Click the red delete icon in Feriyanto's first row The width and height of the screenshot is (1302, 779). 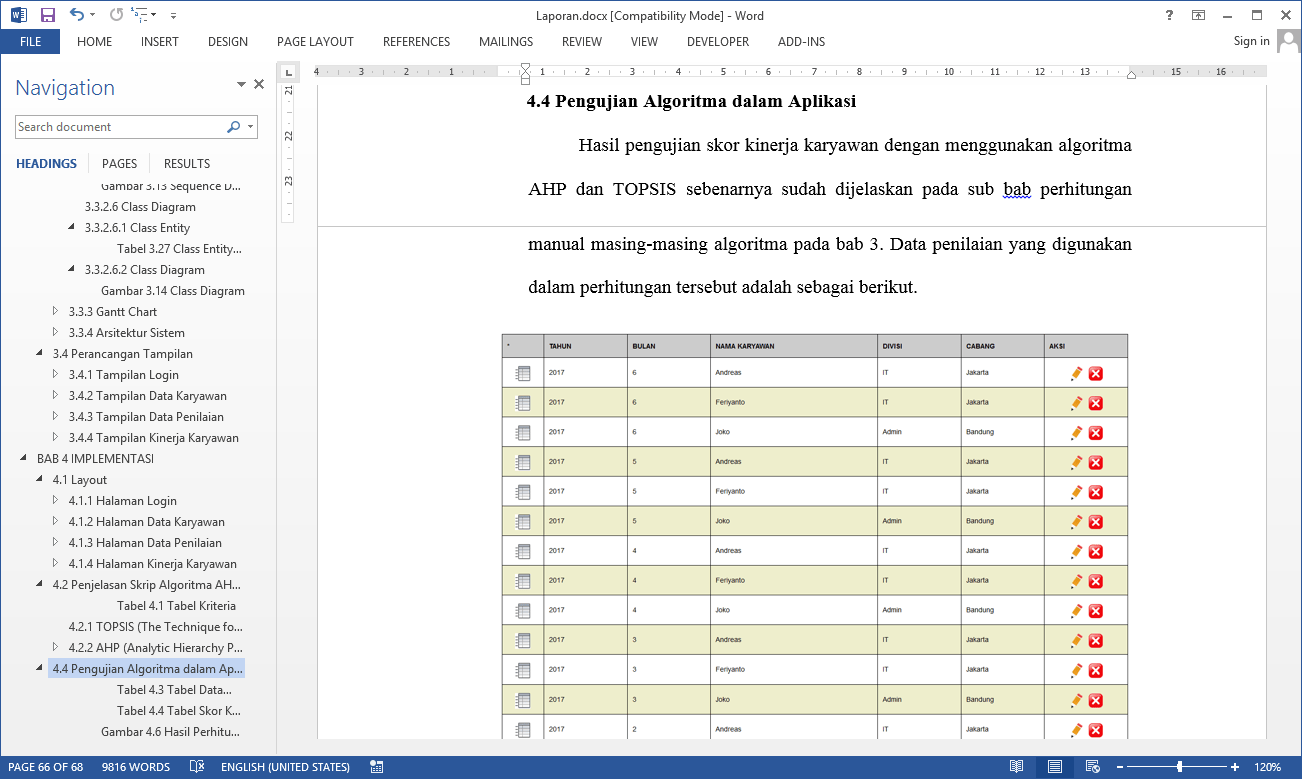click(1095, 403)
